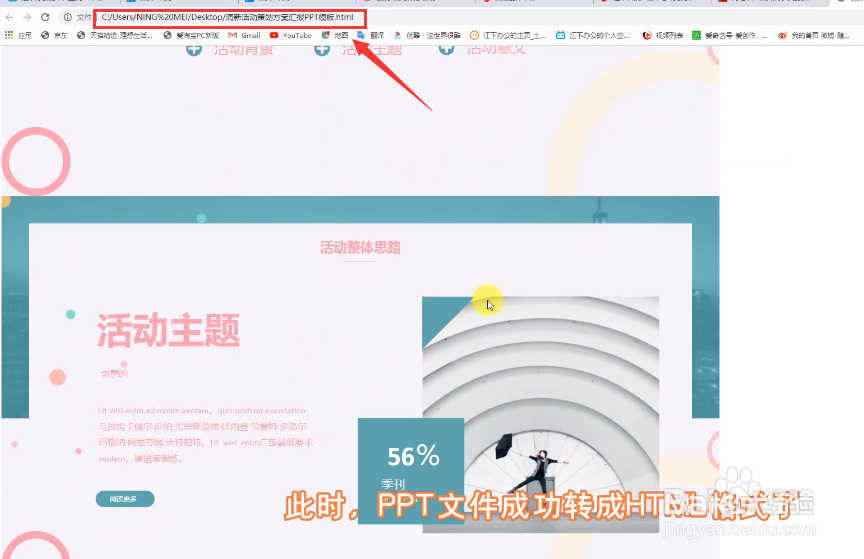The width and height of the screenshot is (864, 559).
Task: Open the 应用 apps grid bookmark
Action: tap(18, 35)
